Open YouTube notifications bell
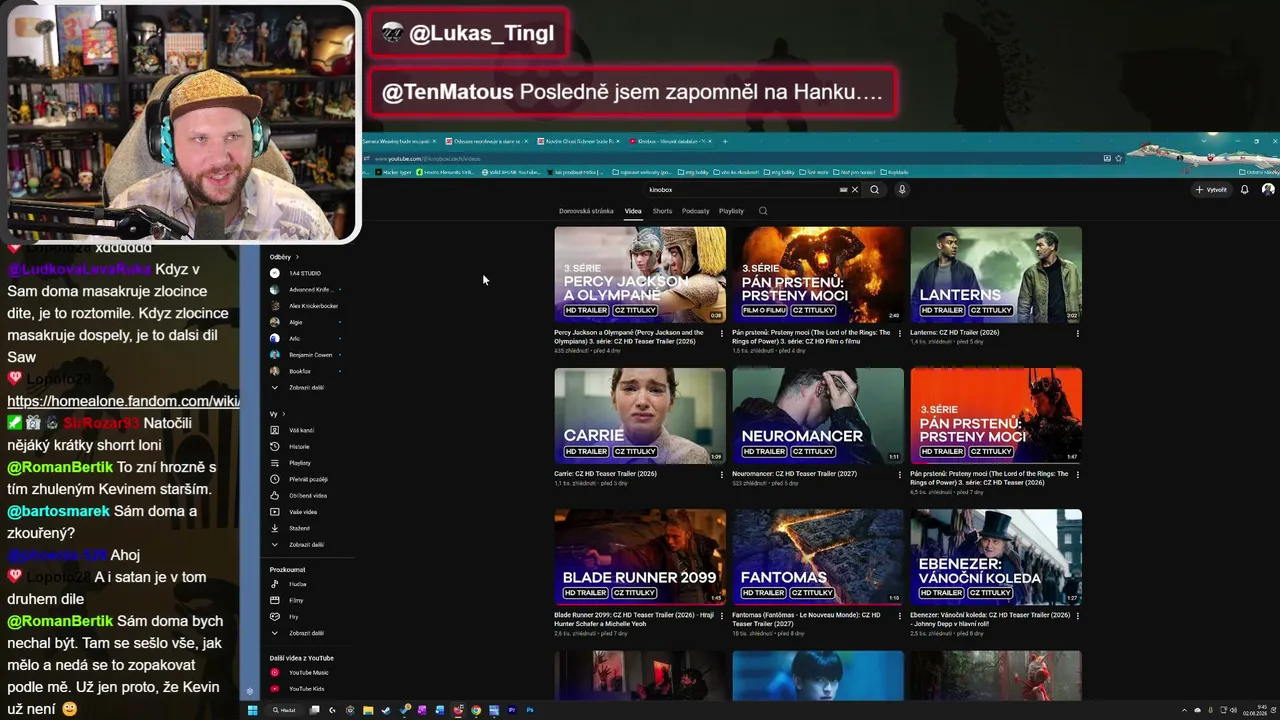 coord(1245,190)
